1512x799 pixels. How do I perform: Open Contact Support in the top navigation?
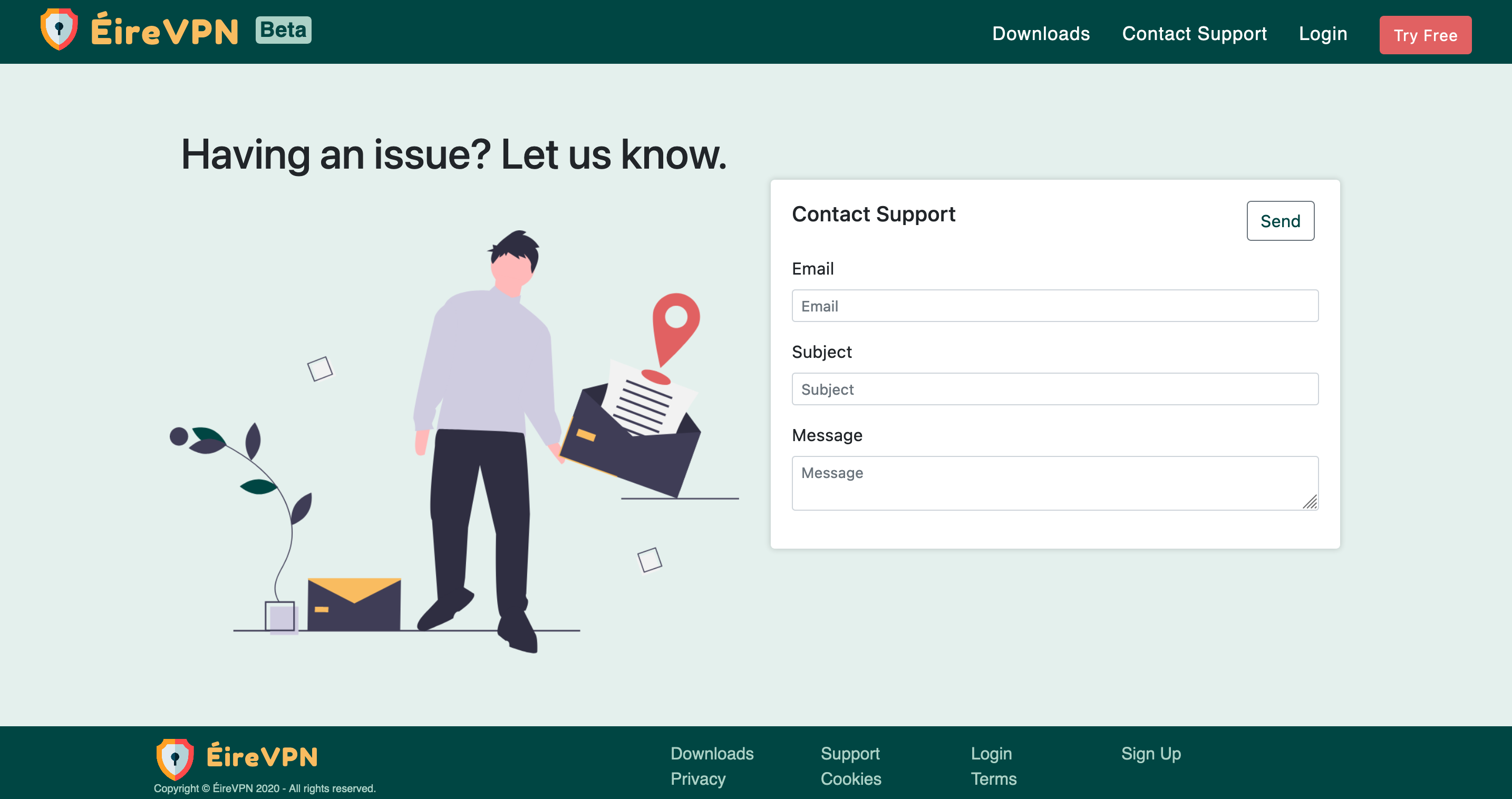coord(1194,34)
